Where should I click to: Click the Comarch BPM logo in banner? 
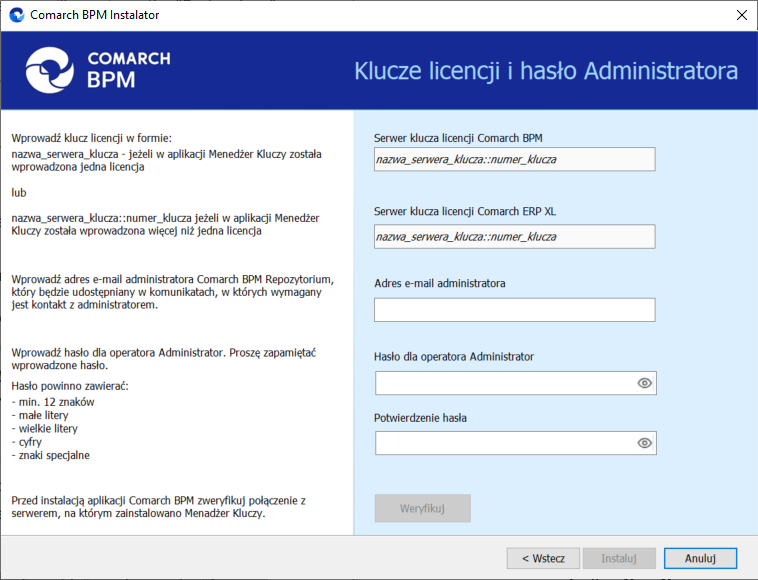pos(98,71)
